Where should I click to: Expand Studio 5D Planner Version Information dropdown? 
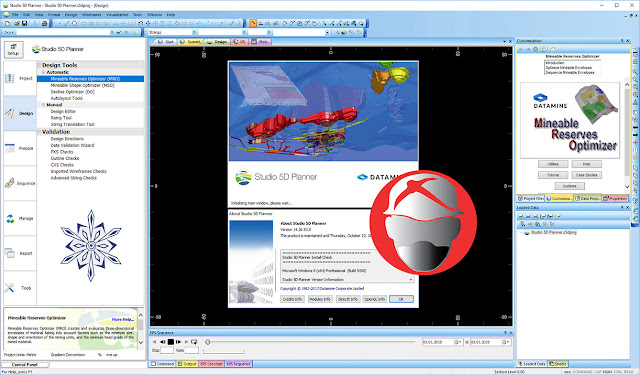point(411,280)
